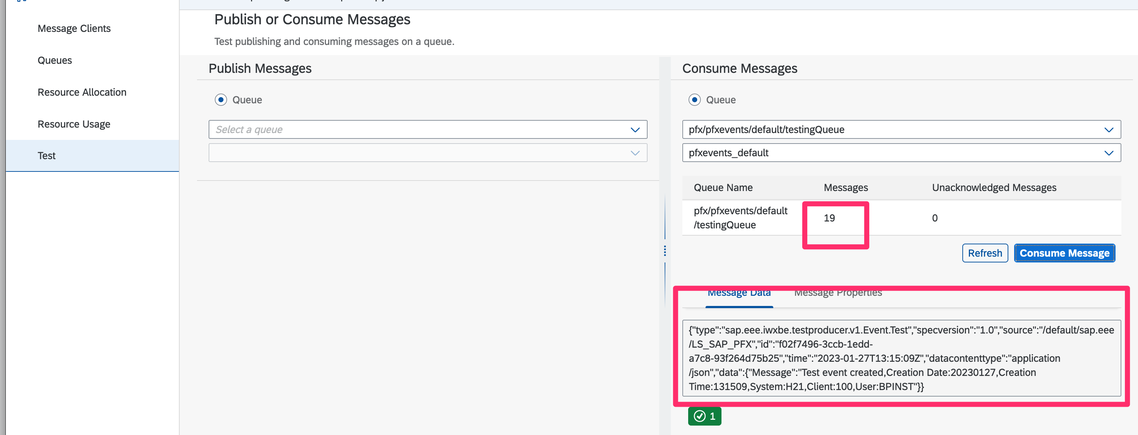The image size is (1138, 435).
Task: Click inside the message JSON text area
Action: pos(900,357)
